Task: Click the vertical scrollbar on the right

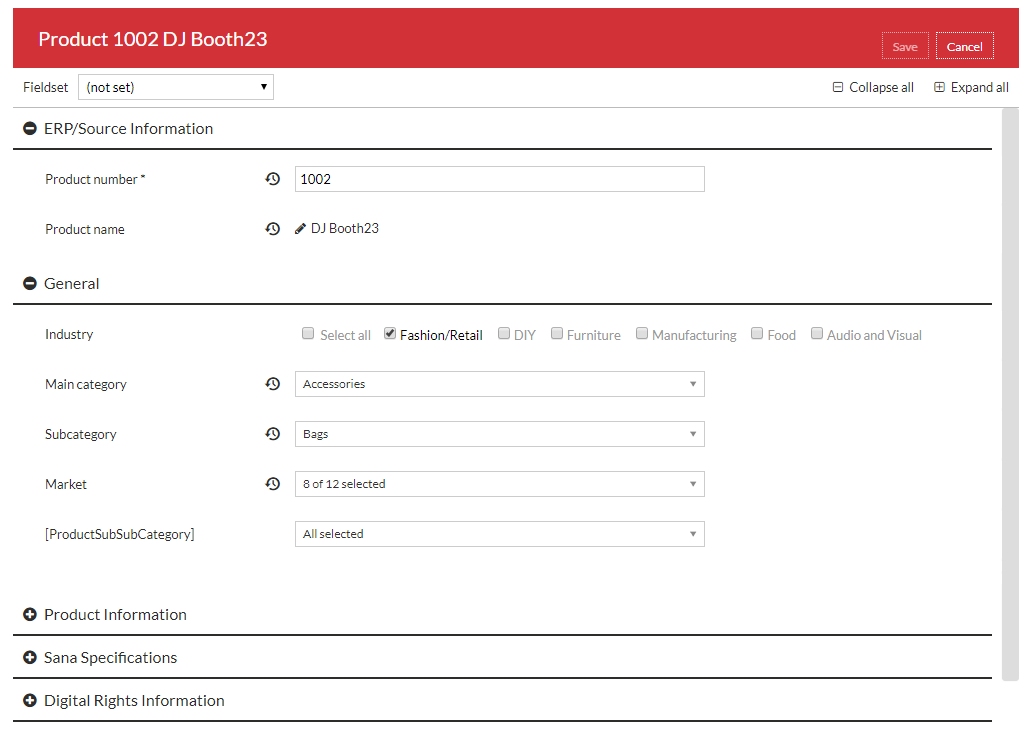Action: pyautogui.click(x=1010, y=395)
